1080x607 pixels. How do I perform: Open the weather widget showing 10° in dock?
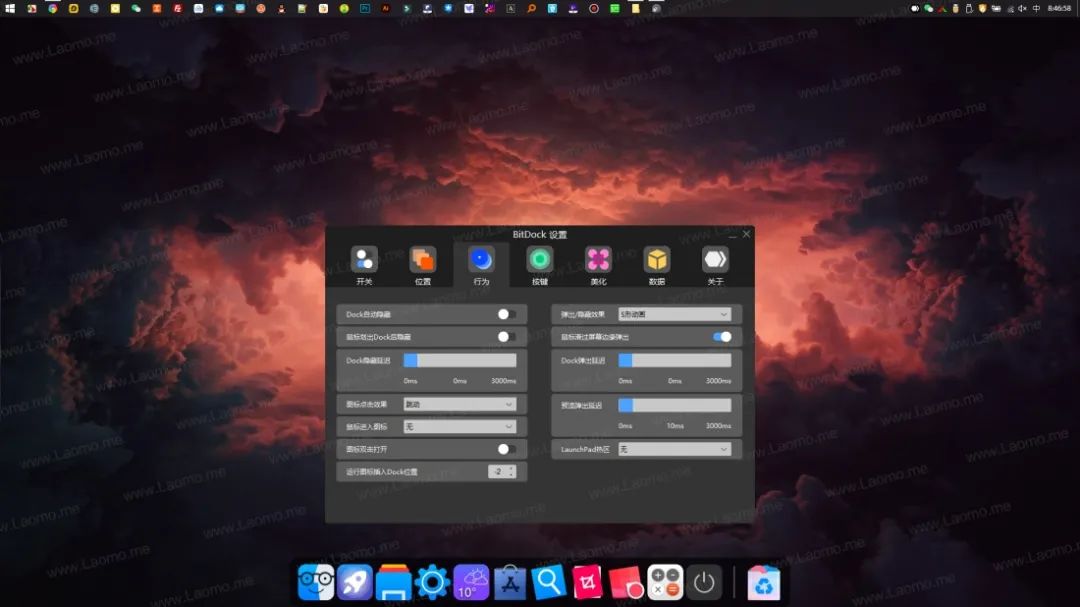coord(470,581)
